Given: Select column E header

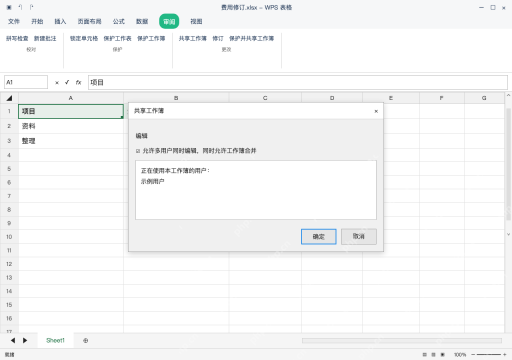Looking at the screenshot, I should click(391, 98).
